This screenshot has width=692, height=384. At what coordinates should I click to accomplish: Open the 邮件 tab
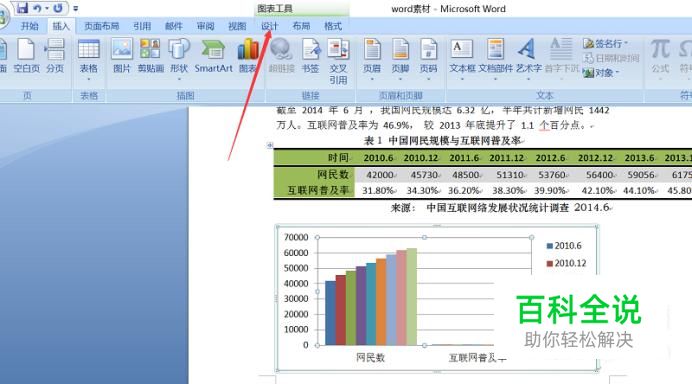pos(173,26)
